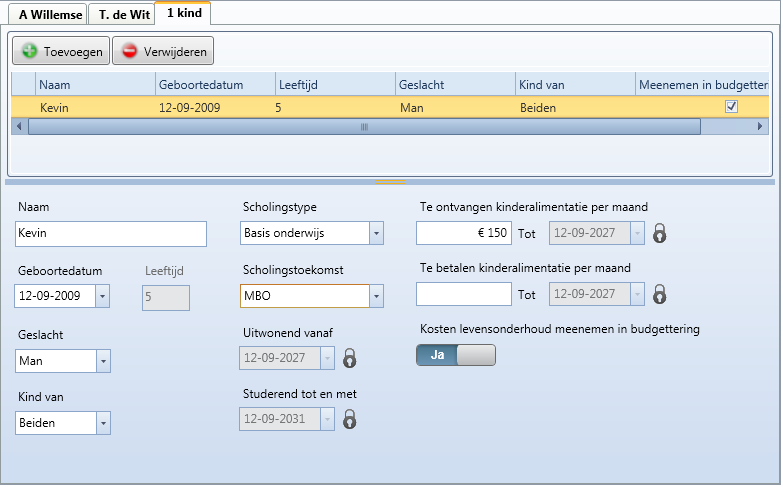This screenshot has height=487, width=783.
Task: Unlock the Te ontvangen kinderalimentatie end date
Action: 660,234
